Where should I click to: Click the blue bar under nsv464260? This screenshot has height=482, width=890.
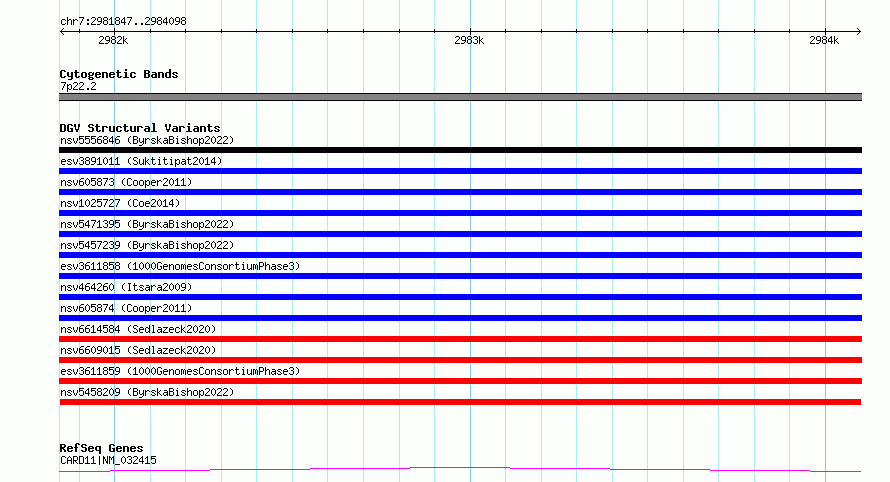click(460, 297)
